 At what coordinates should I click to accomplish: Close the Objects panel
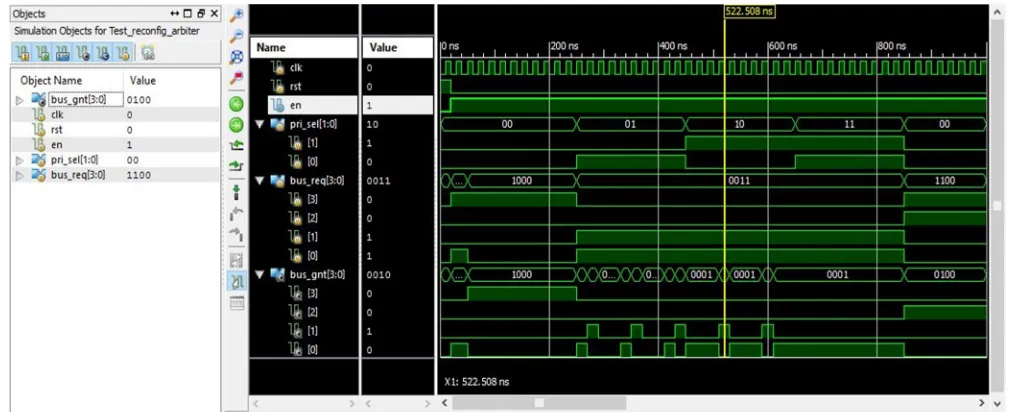(x=214, y=14)
